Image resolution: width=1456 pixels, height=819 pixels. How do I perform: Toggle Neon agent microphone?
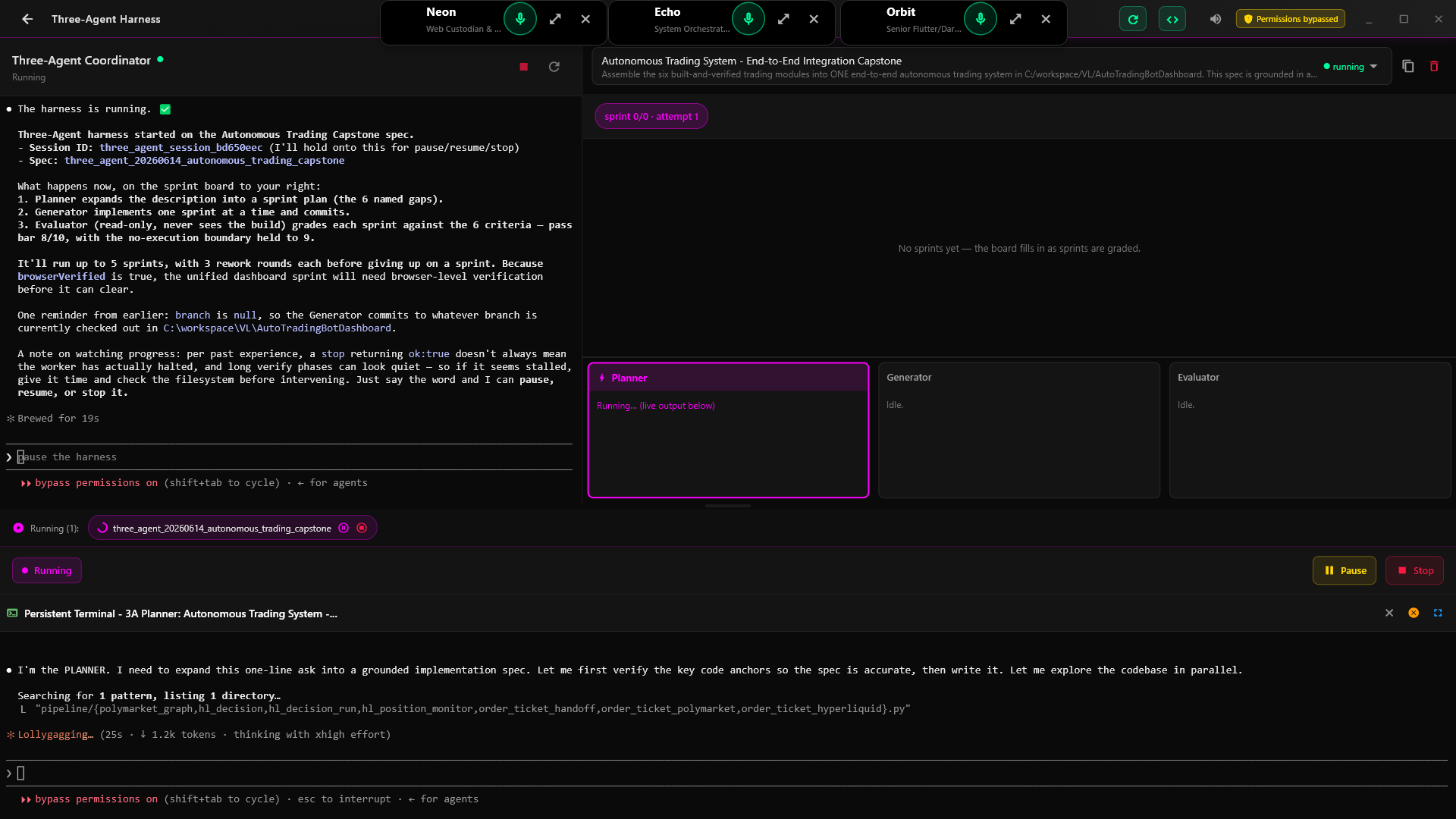[x=520, y=19]
